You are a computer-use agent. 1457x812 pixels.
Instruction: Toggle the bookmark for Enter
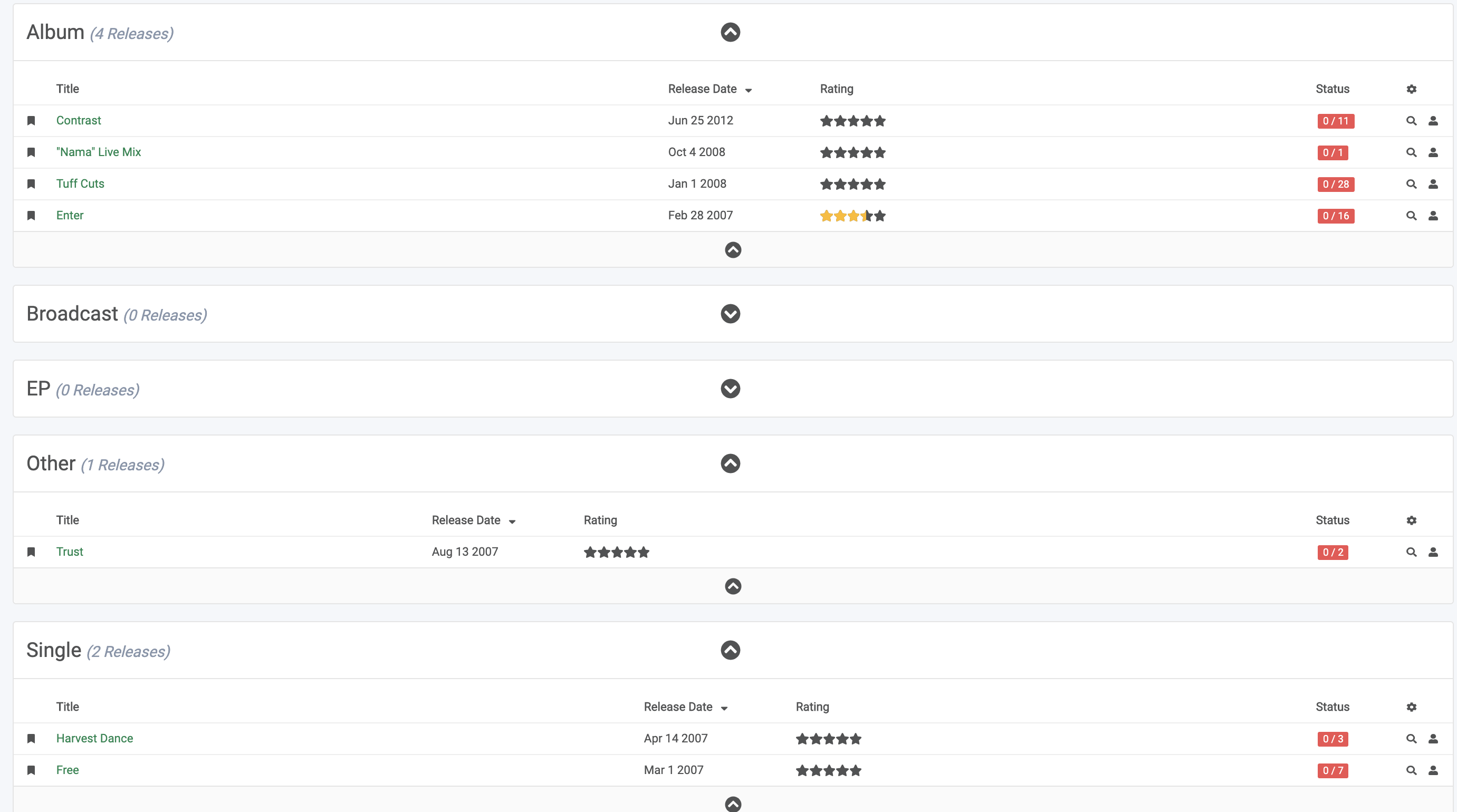pos(31,216)
